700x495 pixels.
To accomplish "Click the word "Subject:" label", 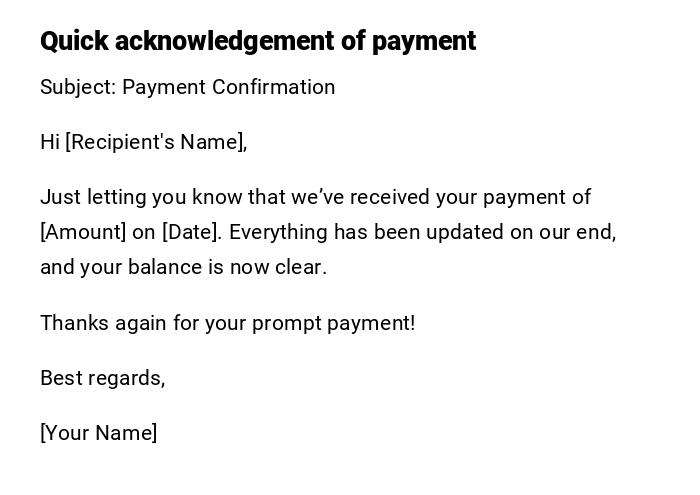I will [x=78, y=87].
